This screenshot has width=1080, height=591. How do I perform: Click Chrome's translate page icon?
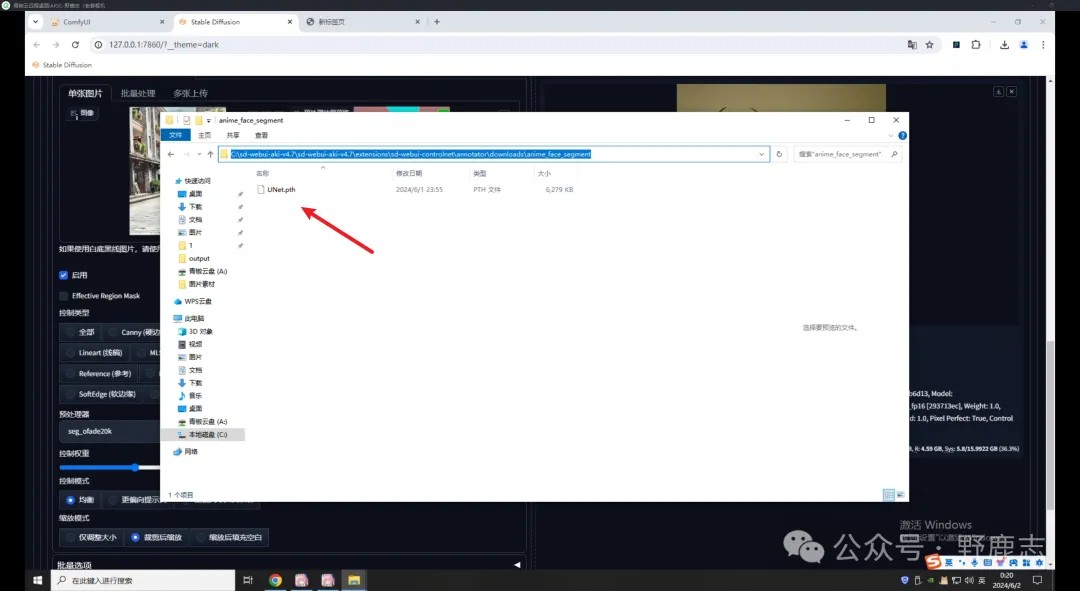click(912, 45)
